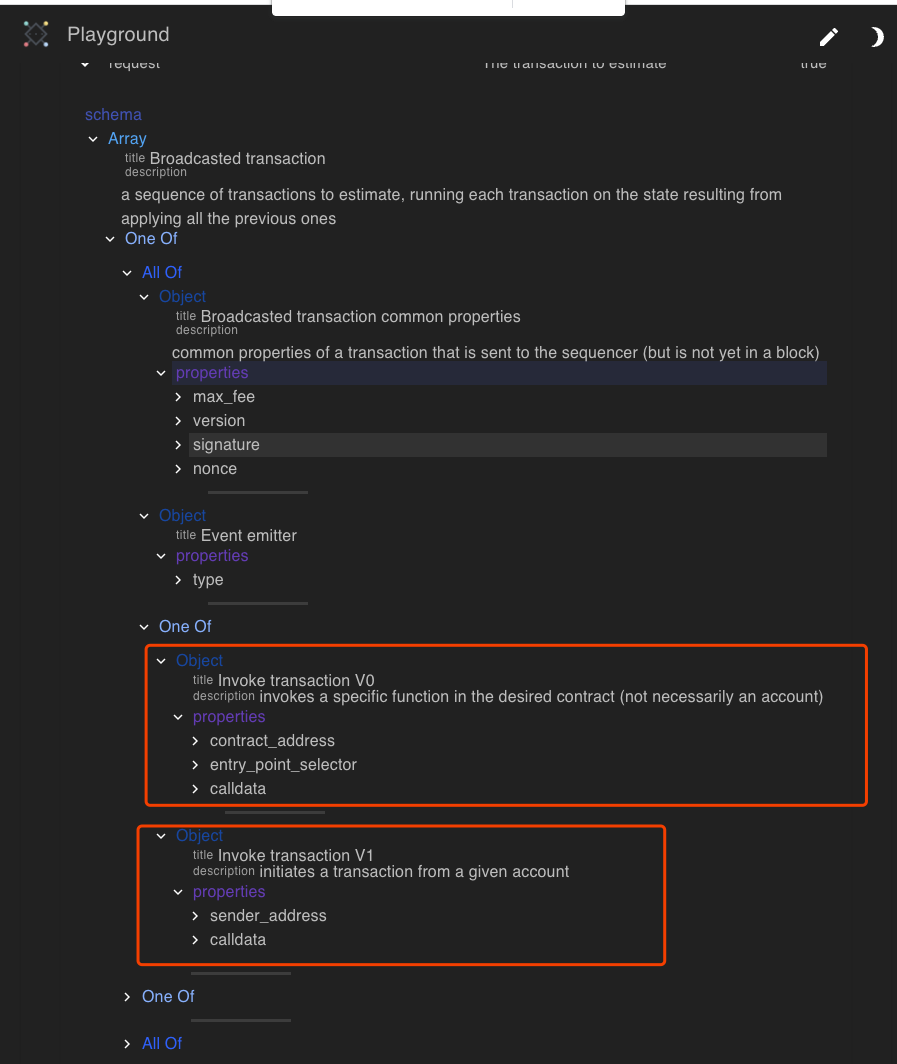Viewport: 897px width, 1064px height.
Task: Collapse the Array schema node
Action: 93,138
